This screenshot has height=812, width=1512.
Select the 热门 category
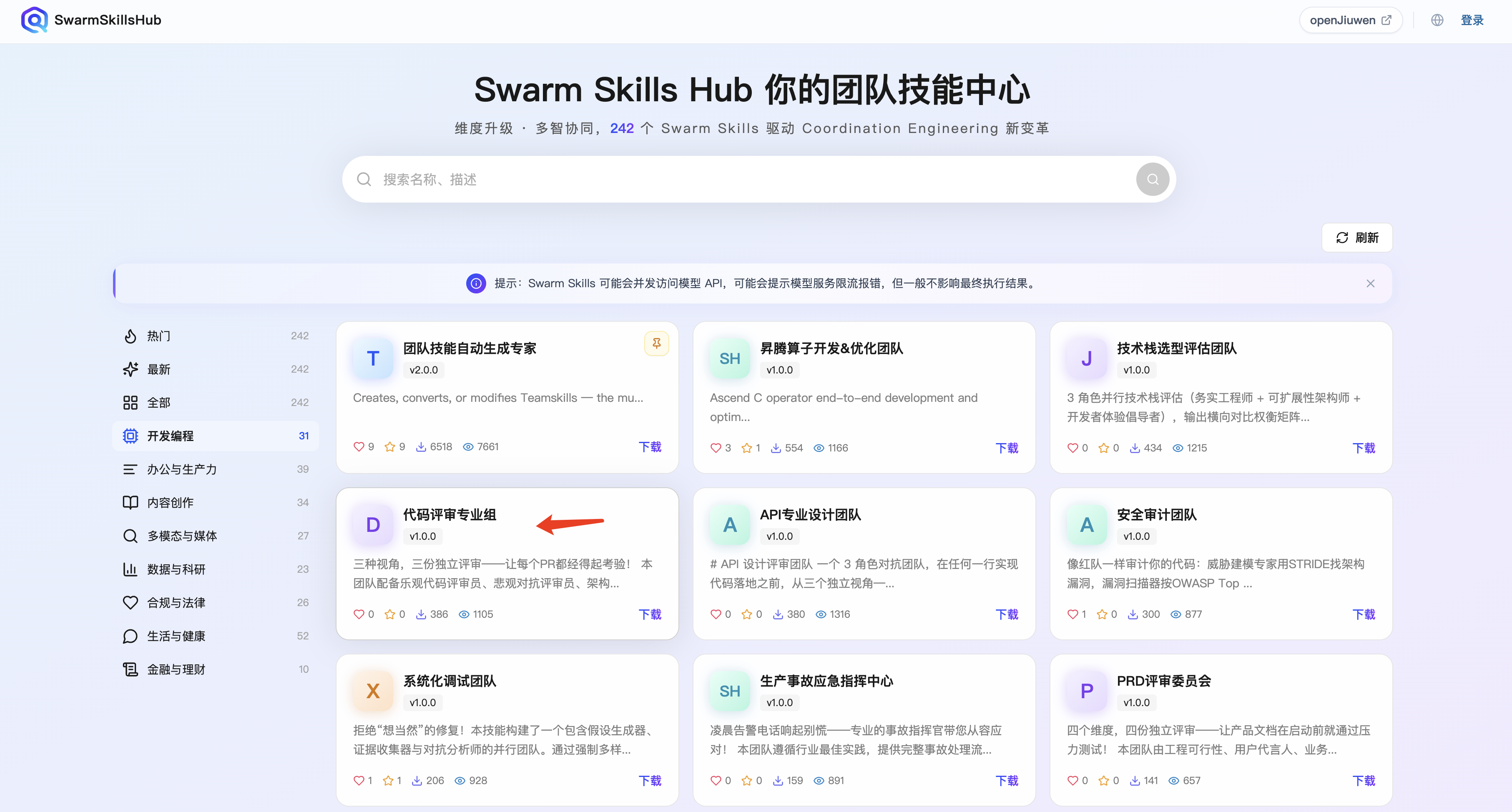pos(216,336)
